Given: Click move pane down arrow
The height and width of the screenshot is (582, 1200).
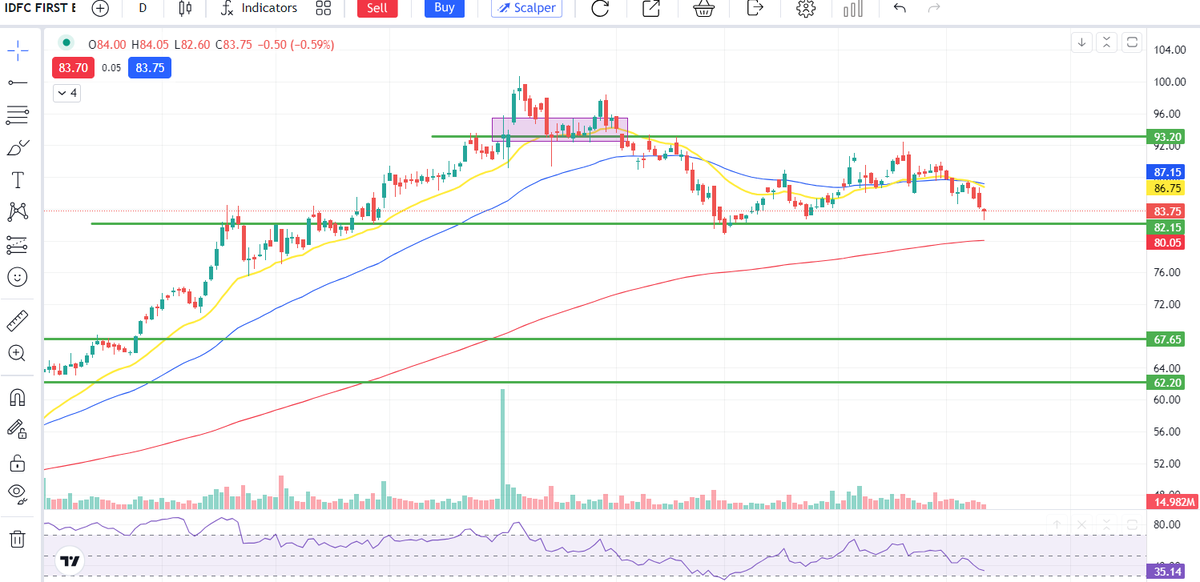Looking at the screenshot, I should (x=1083, y=42).
